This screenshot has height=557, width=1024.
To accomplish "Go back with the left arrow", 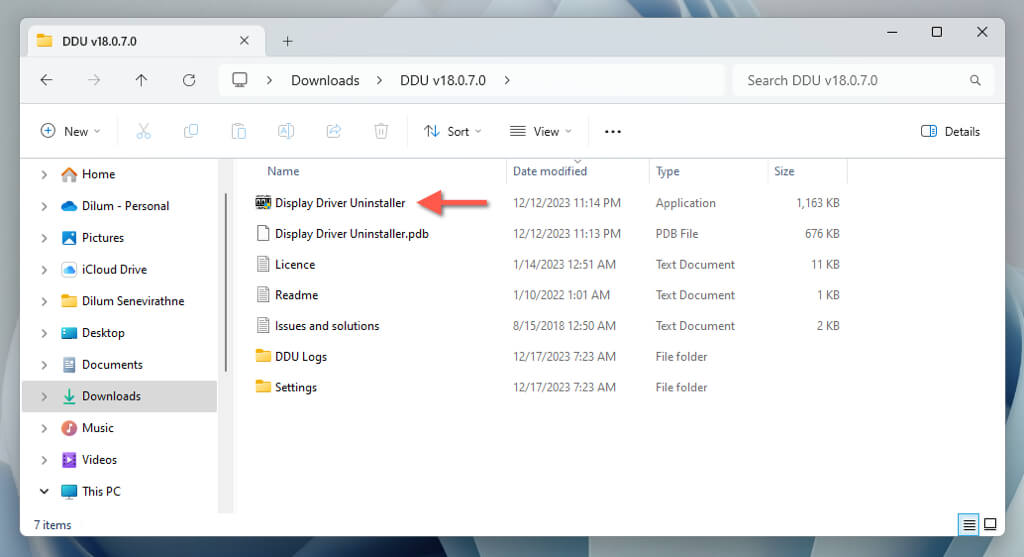I will tap(46, 80).
